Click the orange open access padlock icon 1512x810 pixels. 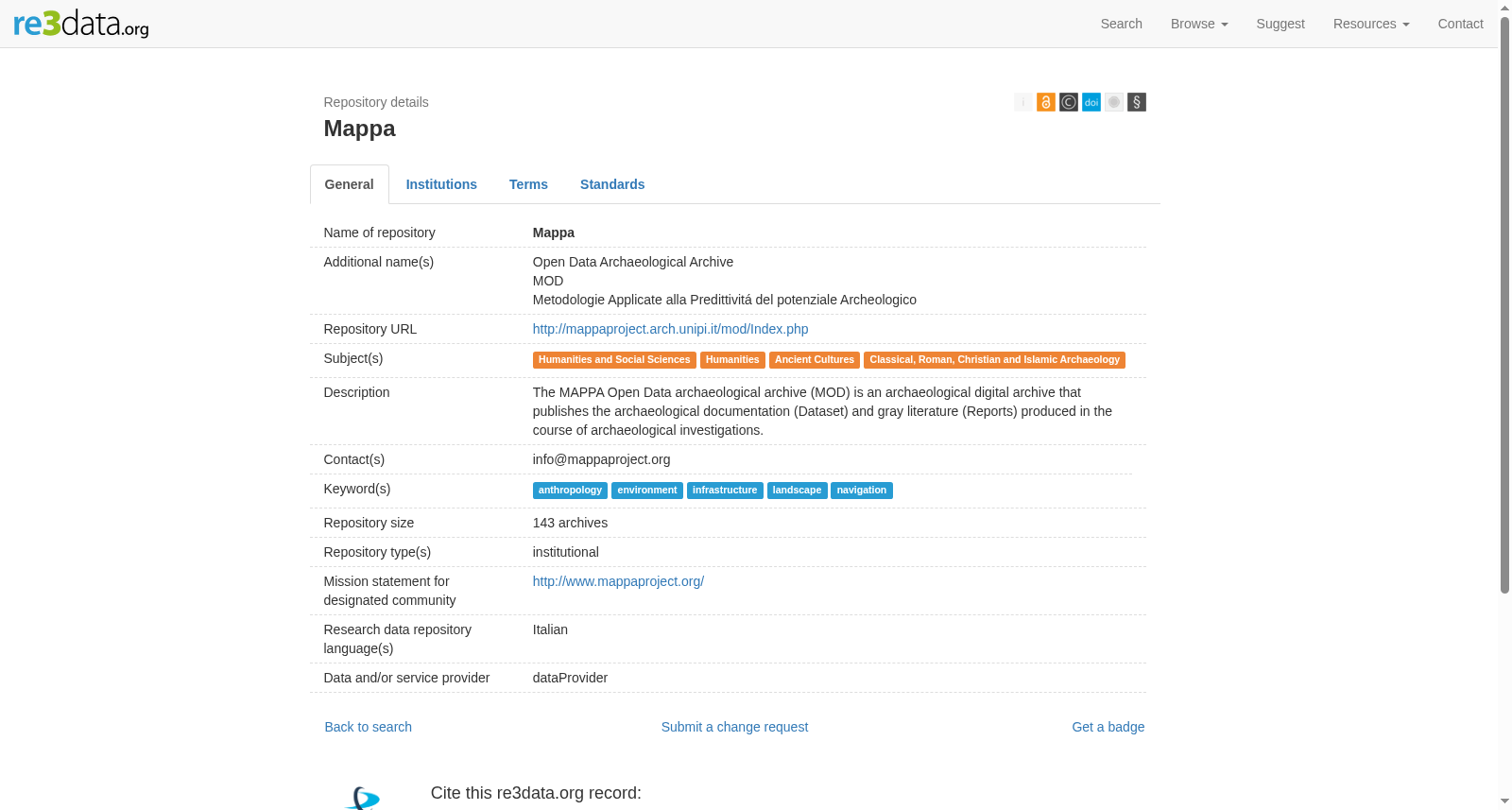point(1046,102)
